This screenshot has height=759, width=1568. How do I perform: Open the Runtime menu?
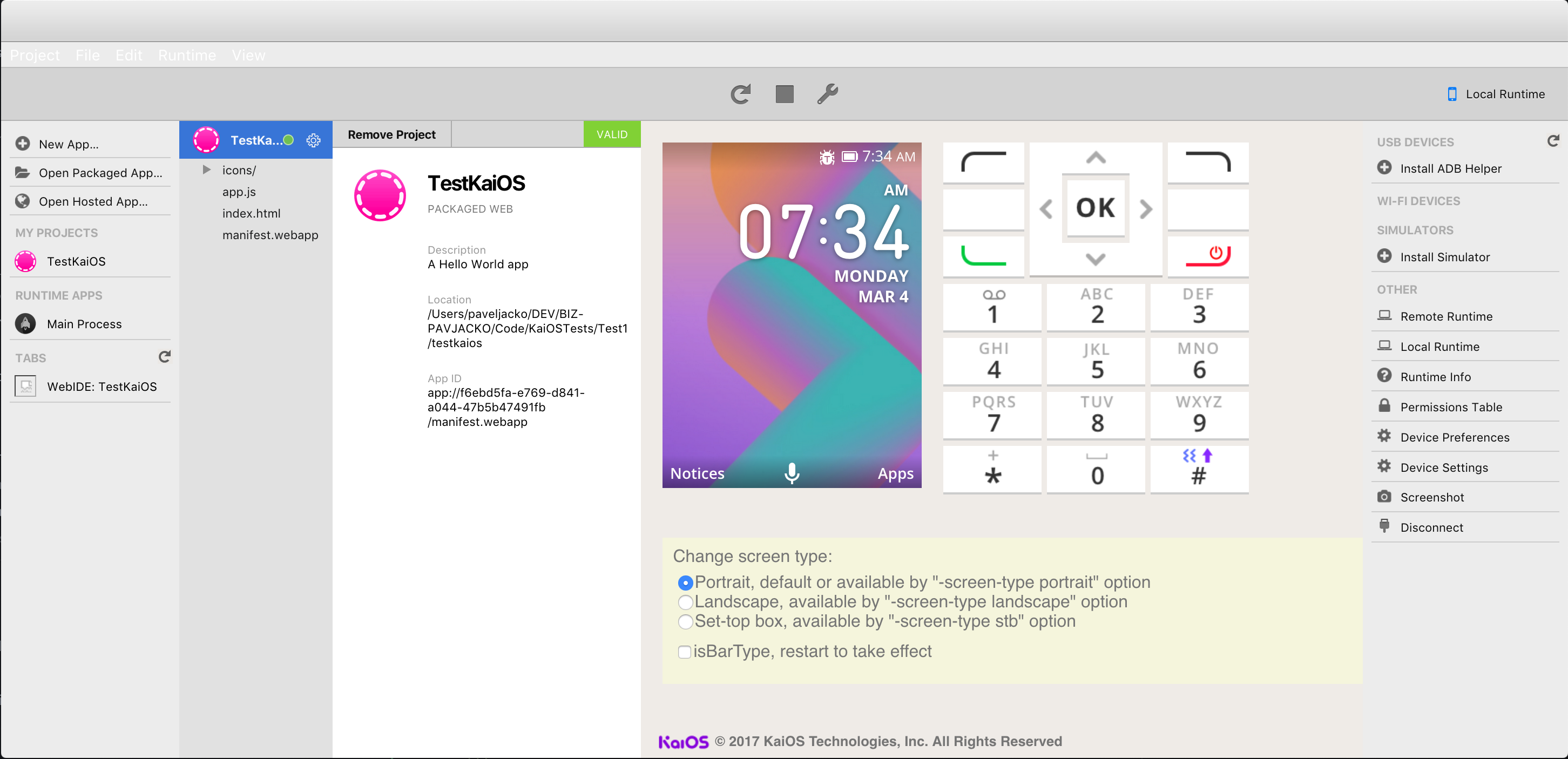point(187,56)
